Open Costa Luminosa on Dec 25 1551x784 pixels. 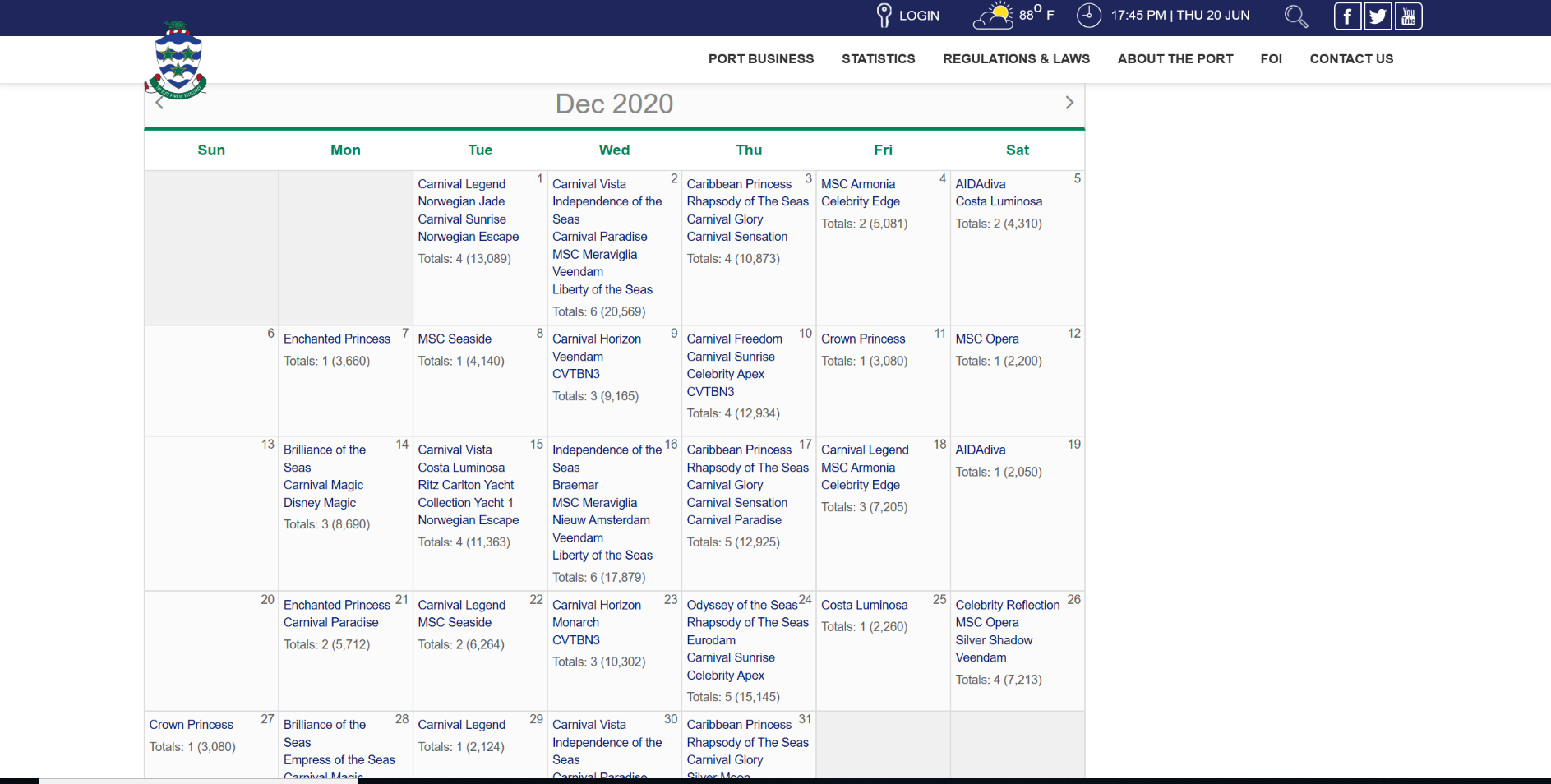pyautogui.click(x=865, y=605)
